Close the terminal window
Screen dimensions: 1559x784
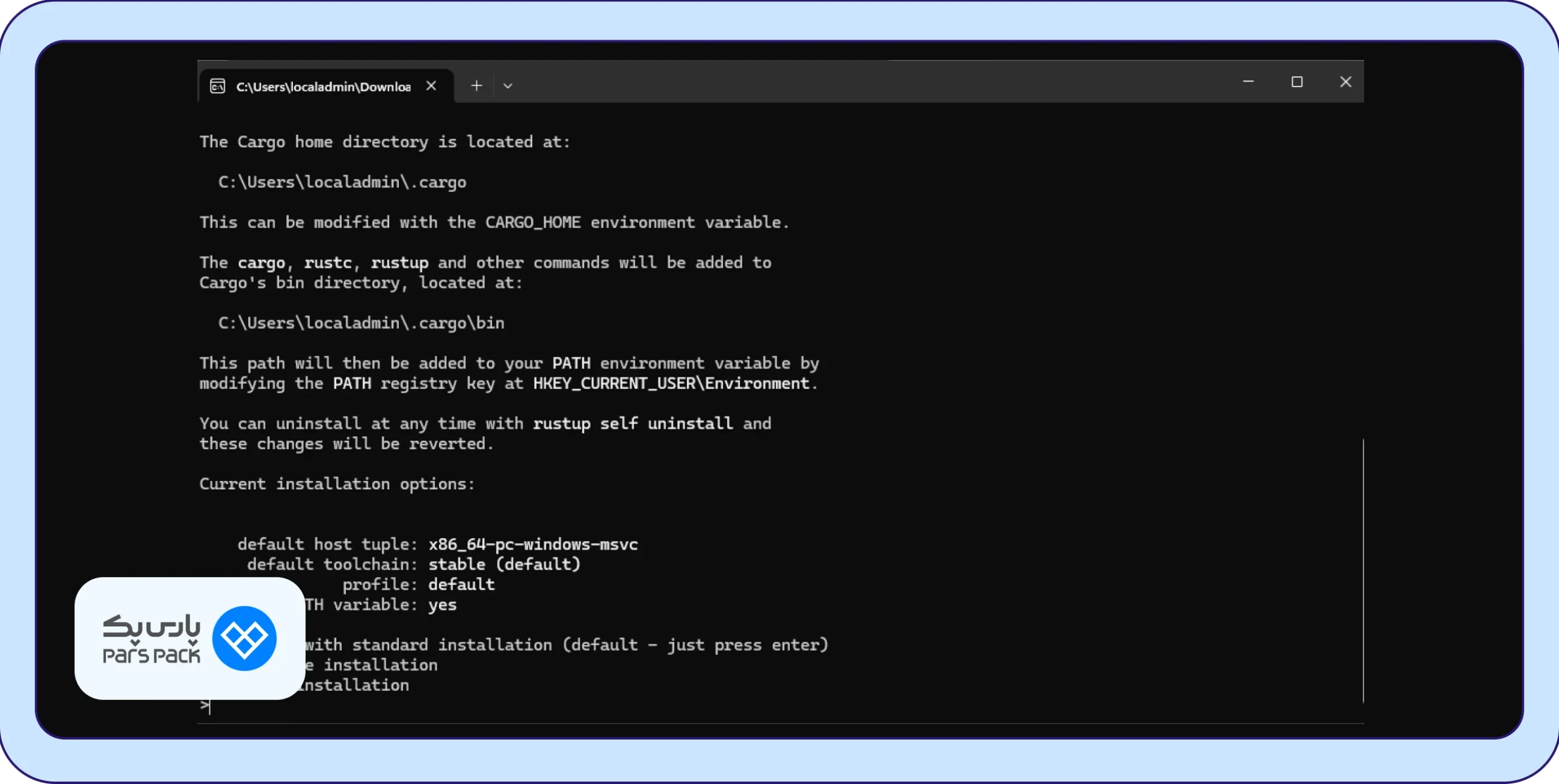coord(1346,82)
